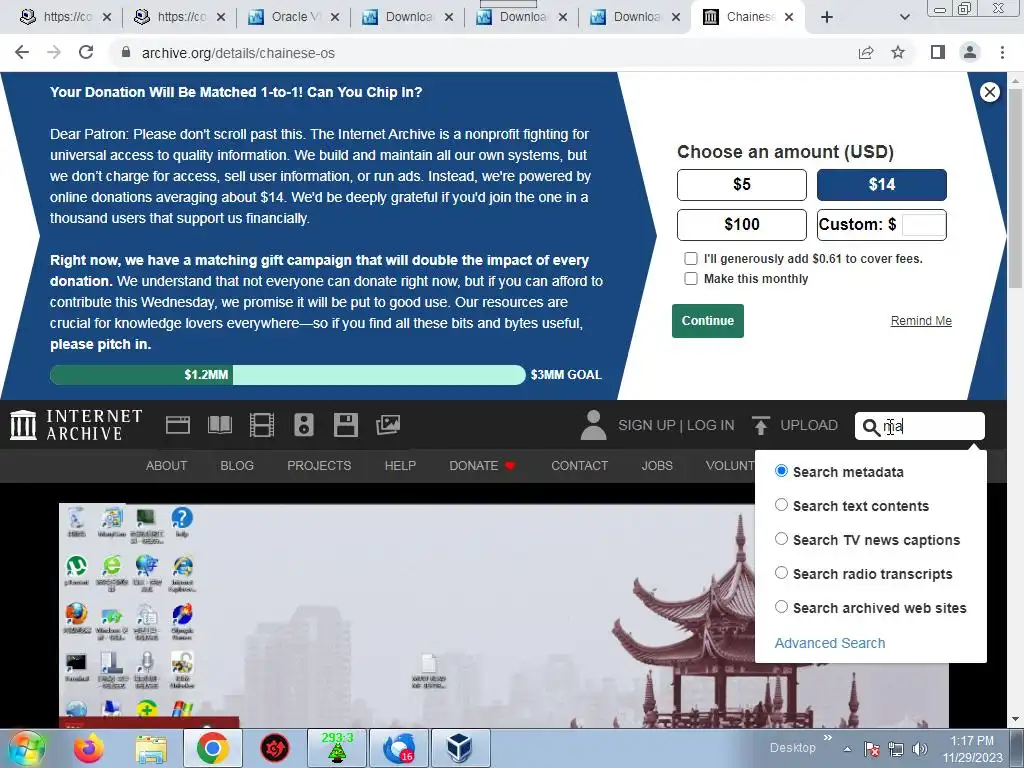Open Chrome three-dot menu
Image resolution: width=1024 pixels, height=768 pixels.
pyautogui.click(x=1002, y=53)
